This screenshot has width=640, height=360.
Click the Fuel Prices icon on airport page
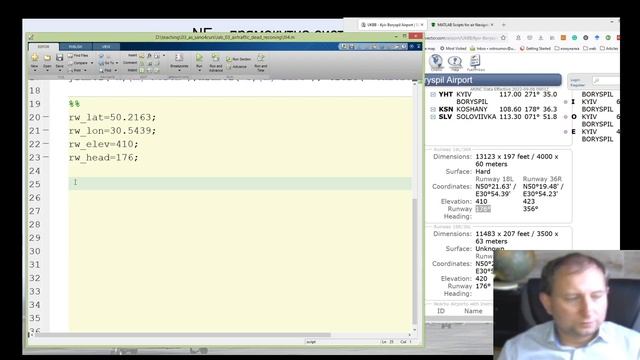coord(475,62)
